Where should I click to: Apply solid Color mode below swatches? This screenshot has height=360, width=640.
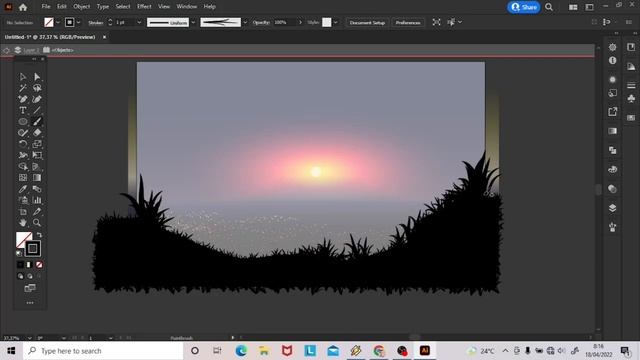tap(20, 265)
